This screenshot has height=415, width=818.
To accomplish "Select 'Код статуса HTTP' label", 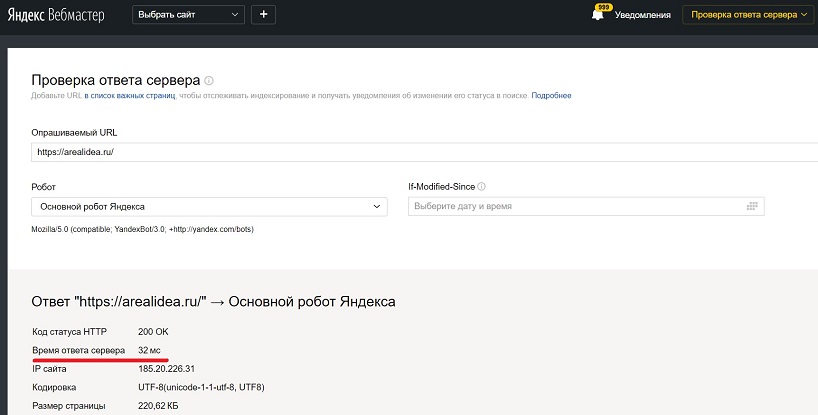I will point(71,332).
